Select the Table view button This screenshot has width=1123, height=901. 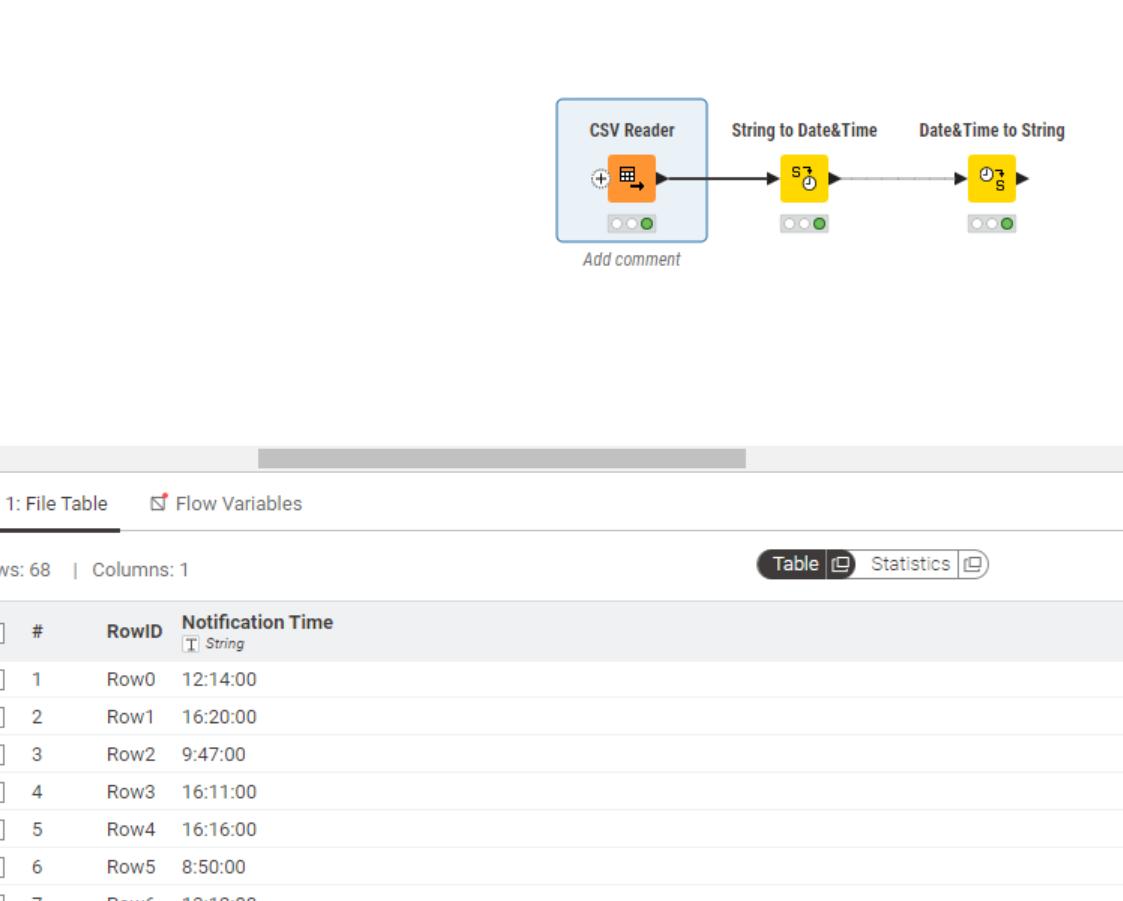[795, 564]
